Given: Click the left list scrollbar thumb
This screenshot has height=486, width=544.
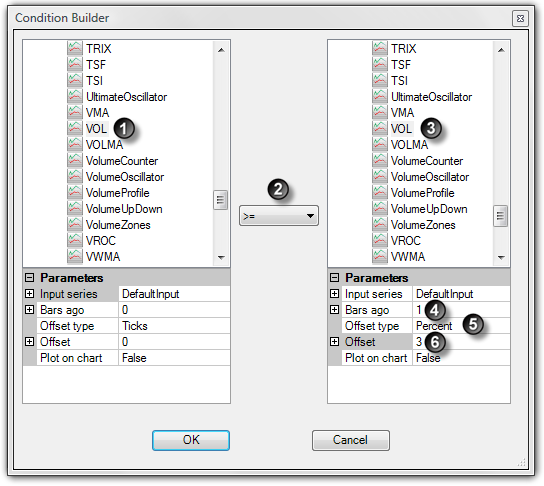Looking at the screenshot, I should [220, 199].
